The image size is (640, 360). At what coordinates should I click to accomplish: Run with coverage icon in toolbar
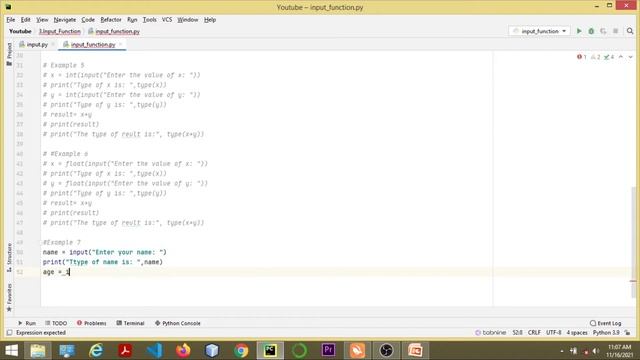click(603, 31)
